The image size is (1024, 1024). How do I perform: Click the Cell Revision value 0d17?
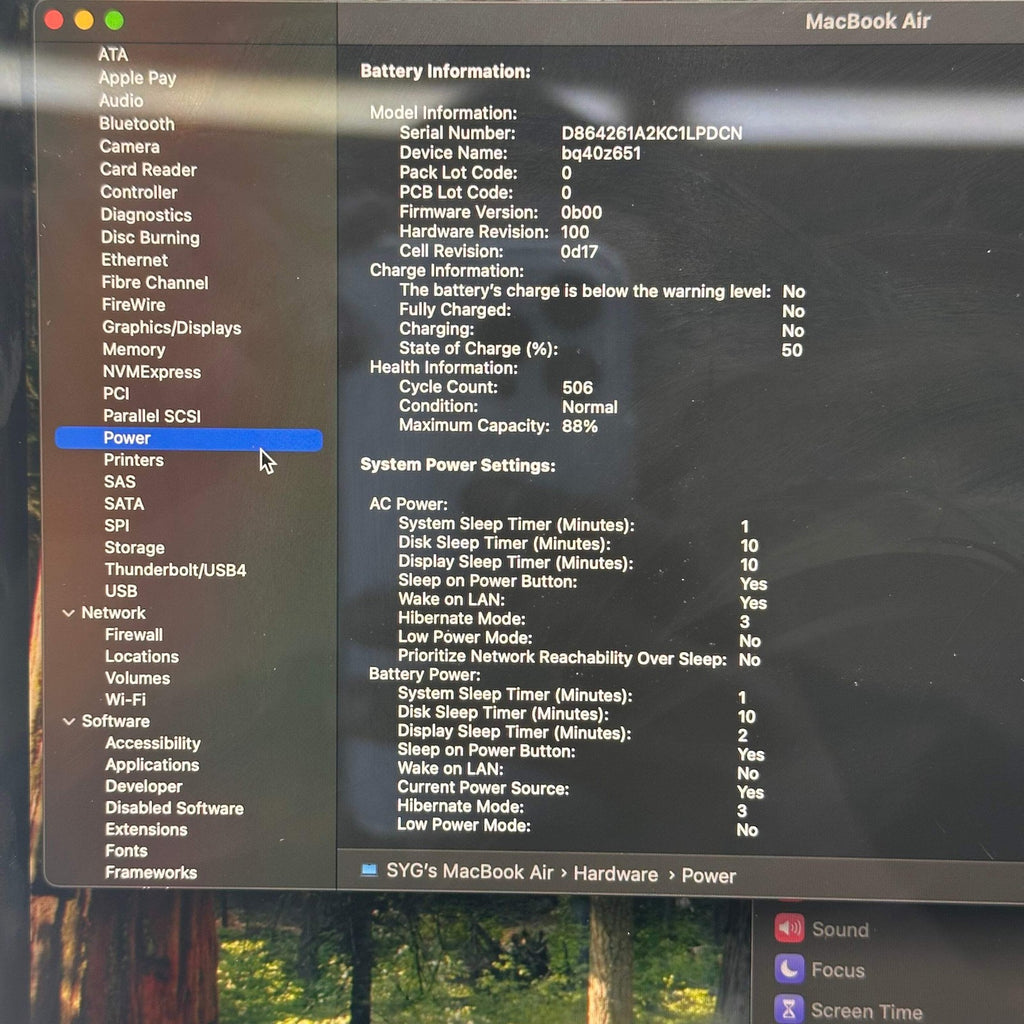pos(579,251)
